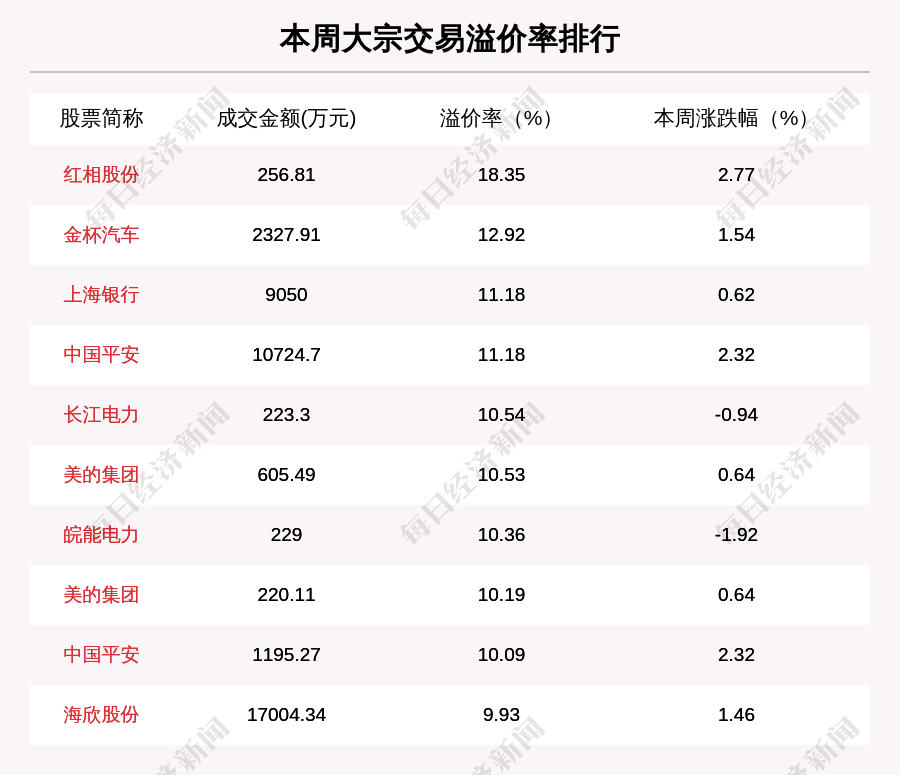This screenshot has width=900, height=775.
Task: Select premium rate 10.19
Action: point(502,595)
